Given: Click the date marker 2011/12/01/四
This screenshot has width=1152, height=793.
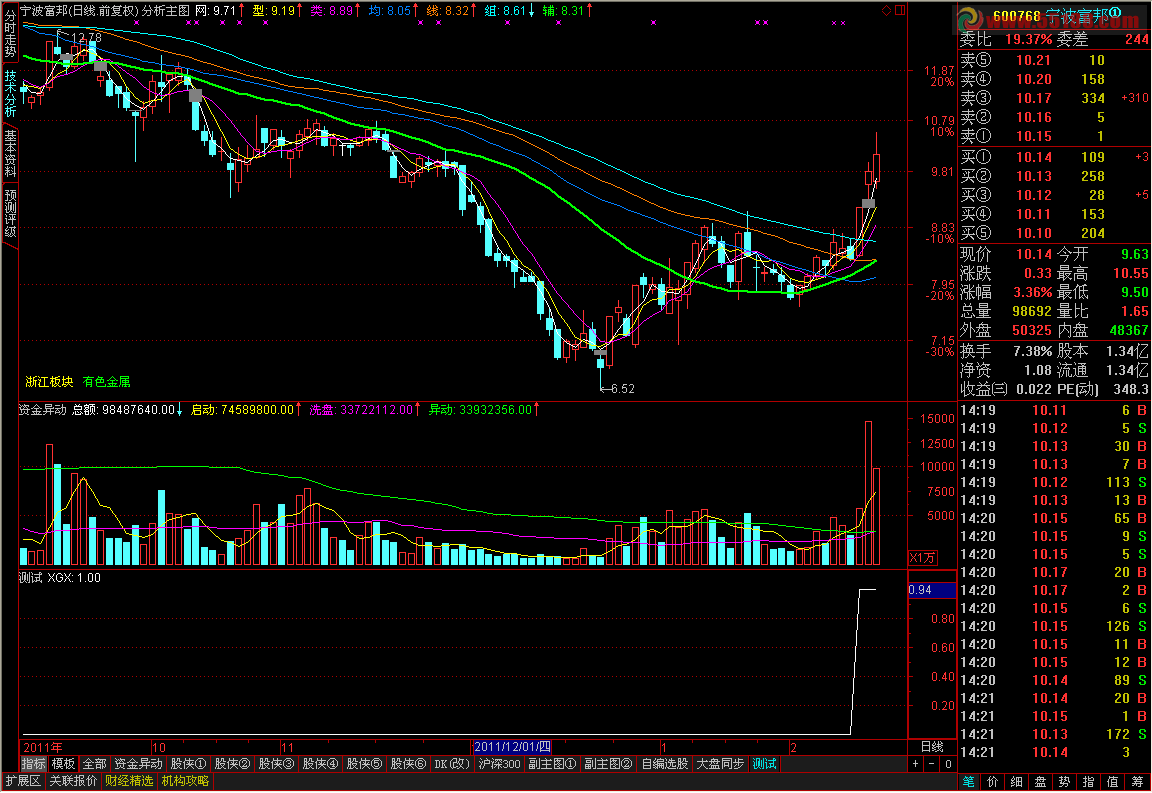Looking at the screenshot, I should [x=512, y=747].
